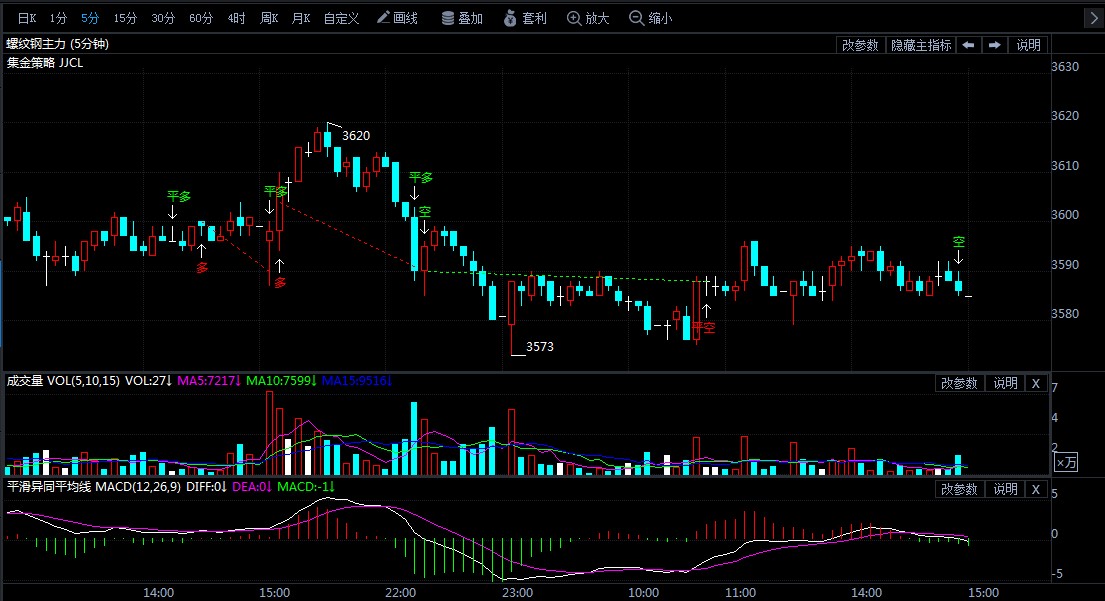Click the 23:00 time axis label
This screenshot has width=1105, height=601.
pos(517,593)
